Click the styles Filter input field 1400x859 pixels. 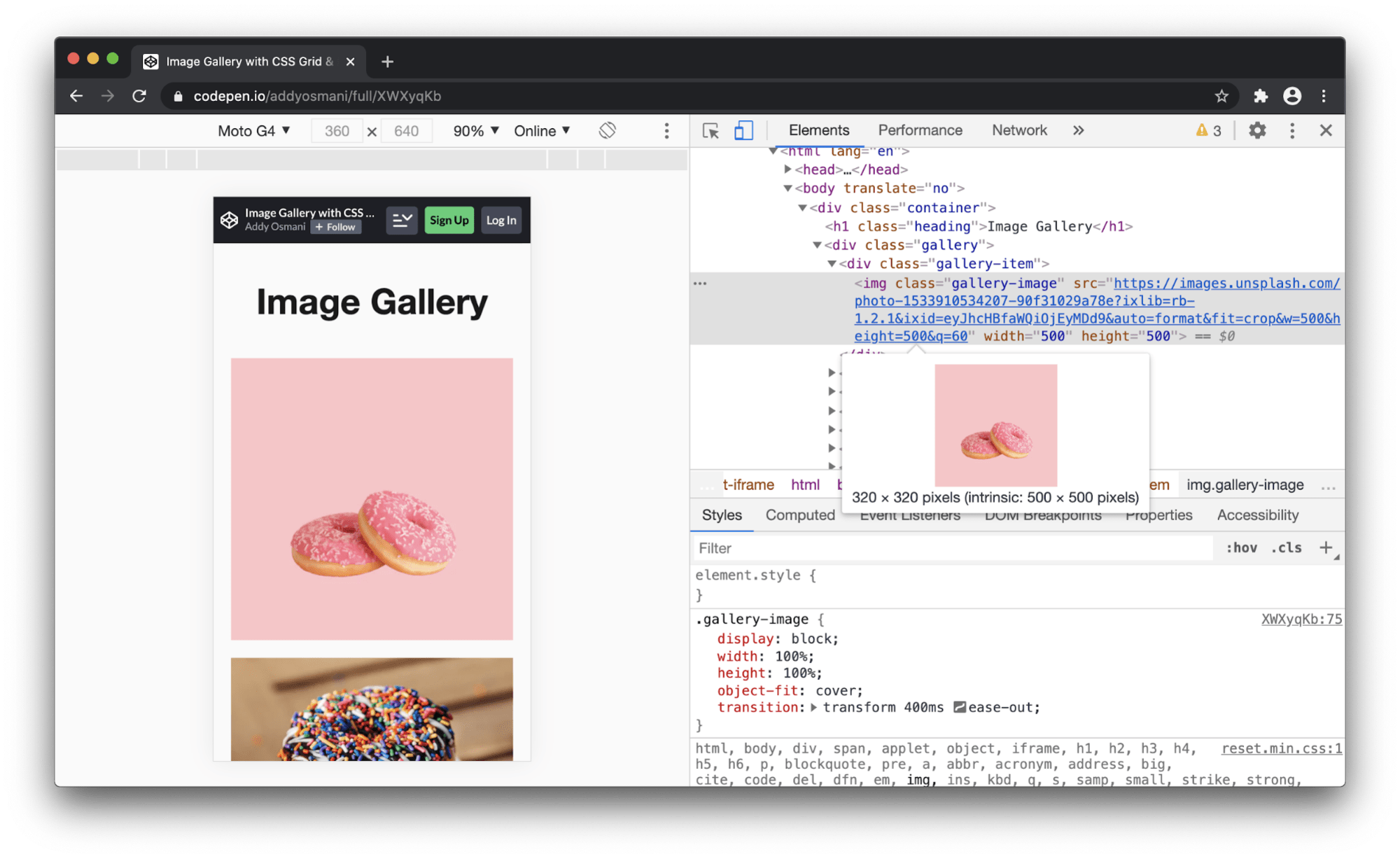(x=952, y=548)
